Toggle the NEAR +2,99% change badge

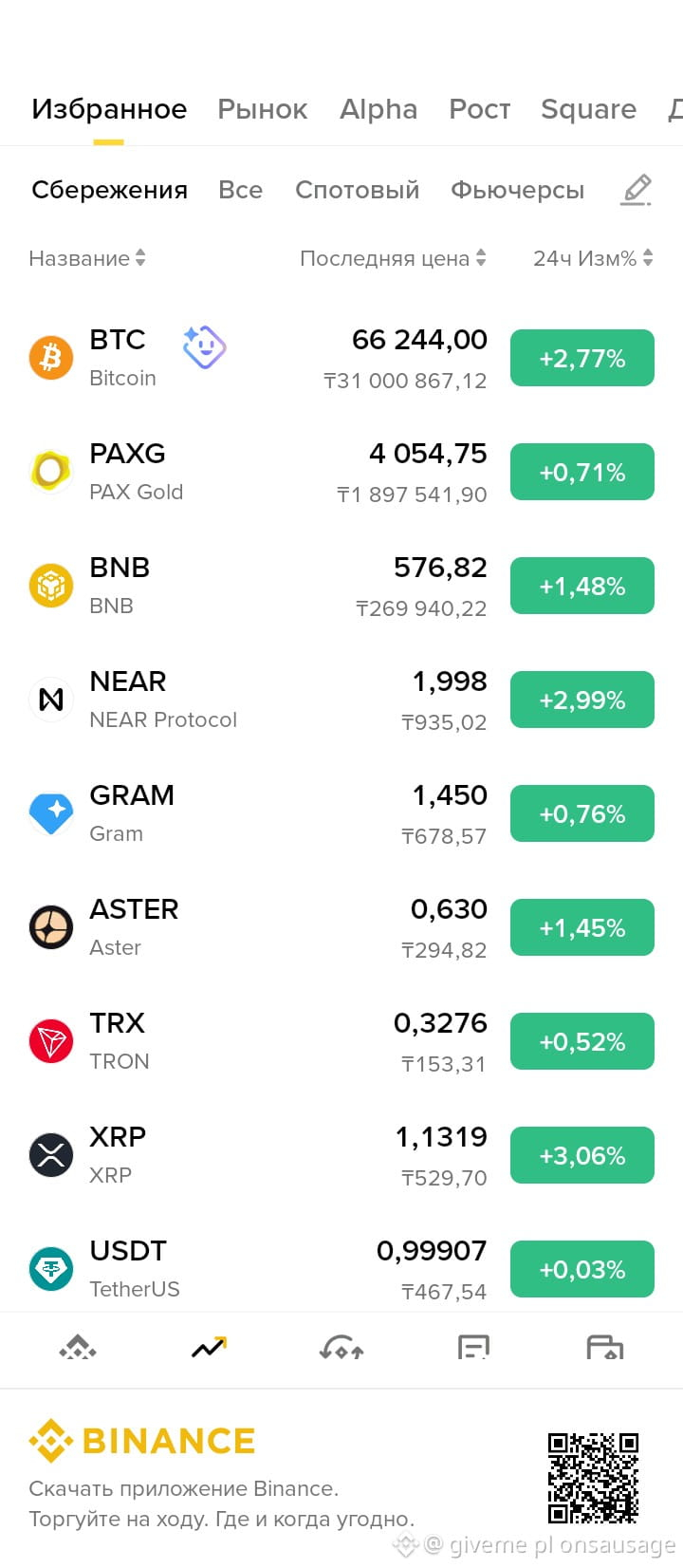[582, 700]
